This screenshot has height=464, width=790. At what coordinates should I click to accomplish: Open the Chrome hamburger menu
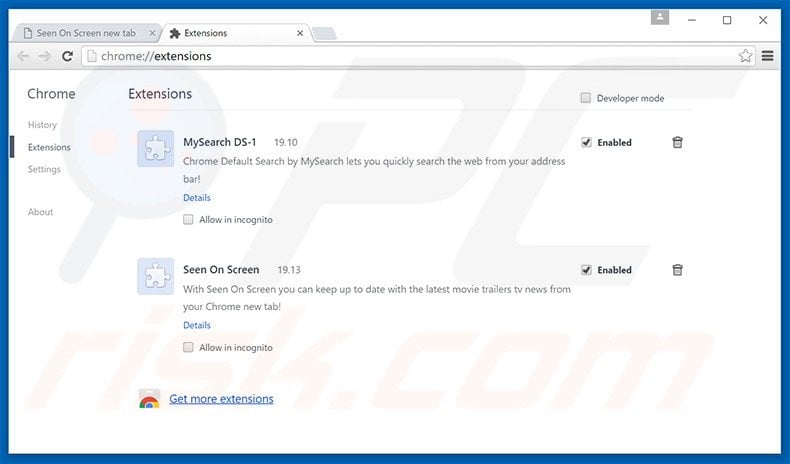click(767, 56)
